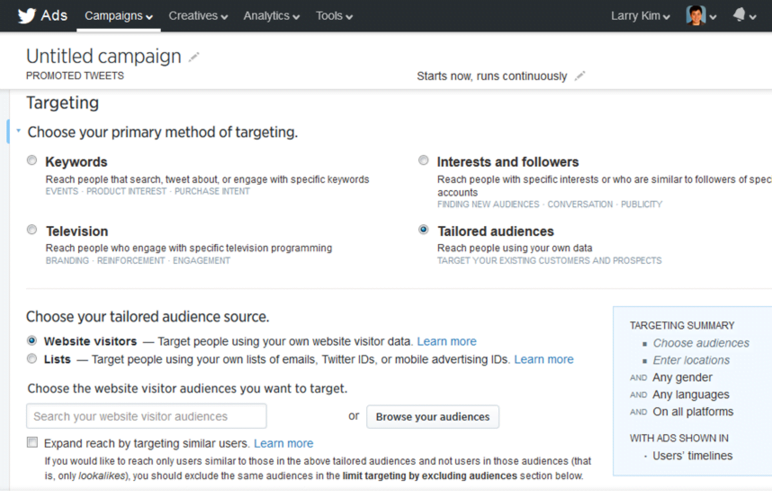Click Any gender in Targeting Summary
This screenshot has height=498, width=772.
pos(682,377)
